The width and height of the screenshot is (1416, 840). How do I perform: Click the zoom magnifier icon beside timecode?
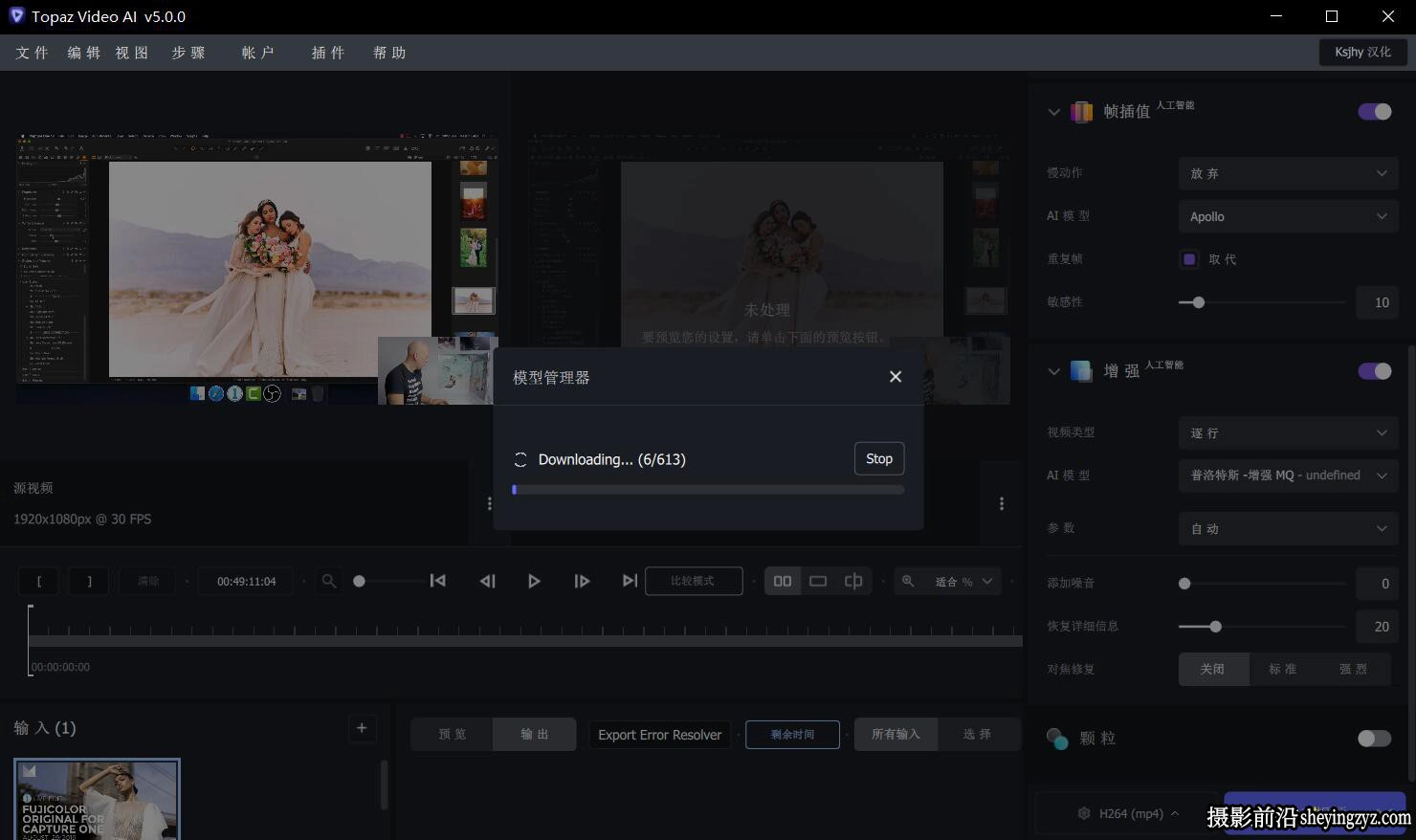(329, 581)
